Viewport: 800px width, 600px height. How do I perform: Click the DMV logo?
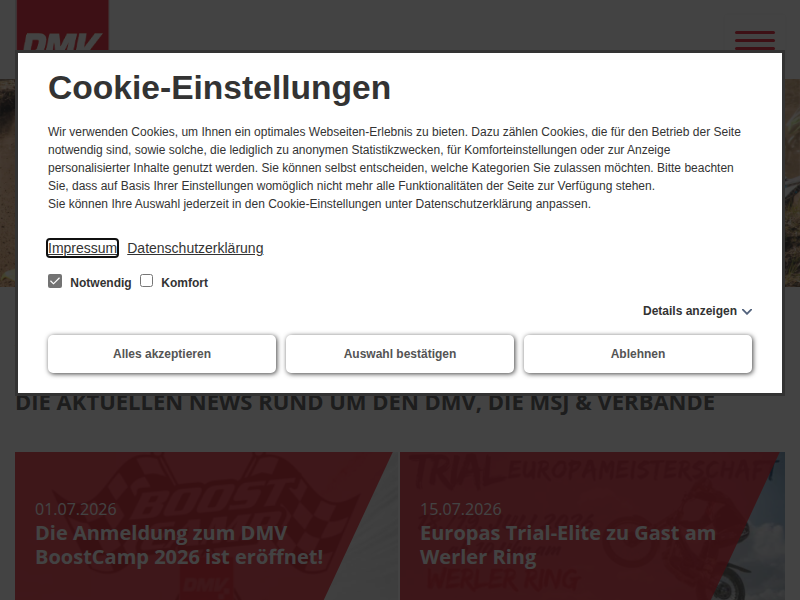(x=63, y=26)
